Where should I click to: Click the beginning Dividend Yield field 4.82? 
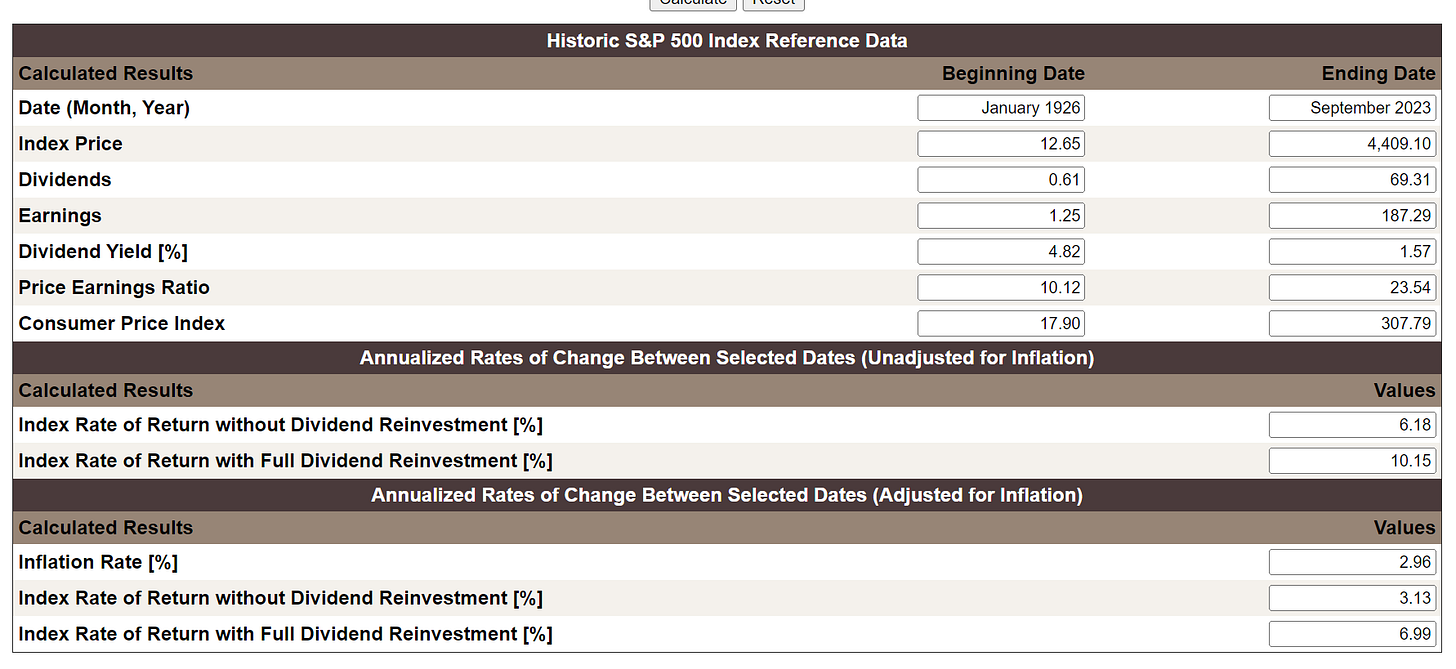coord(1001,252)
